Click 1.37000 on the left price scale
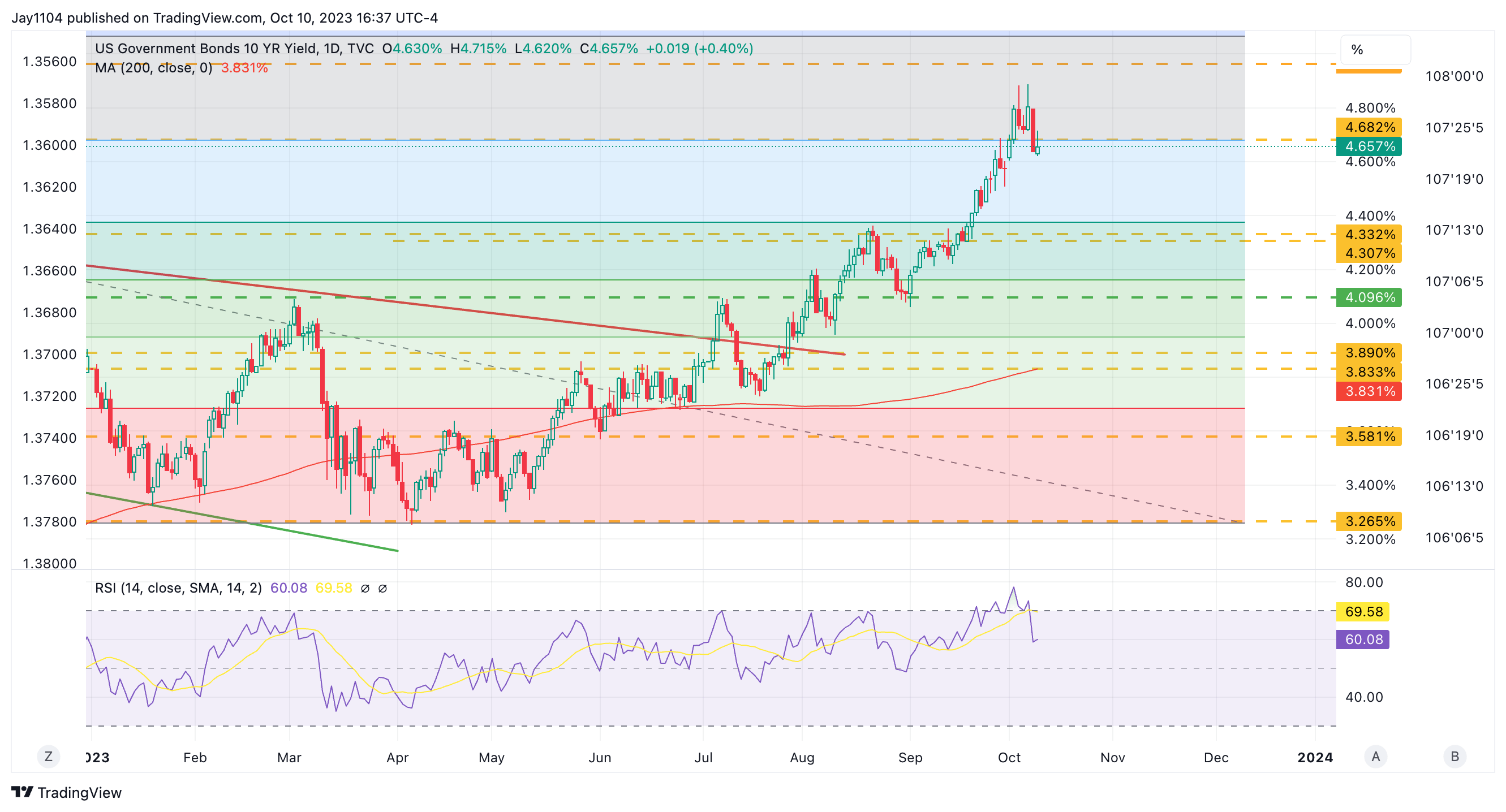1506x812 pixels. pyautogui.click(x=50, y=355)
